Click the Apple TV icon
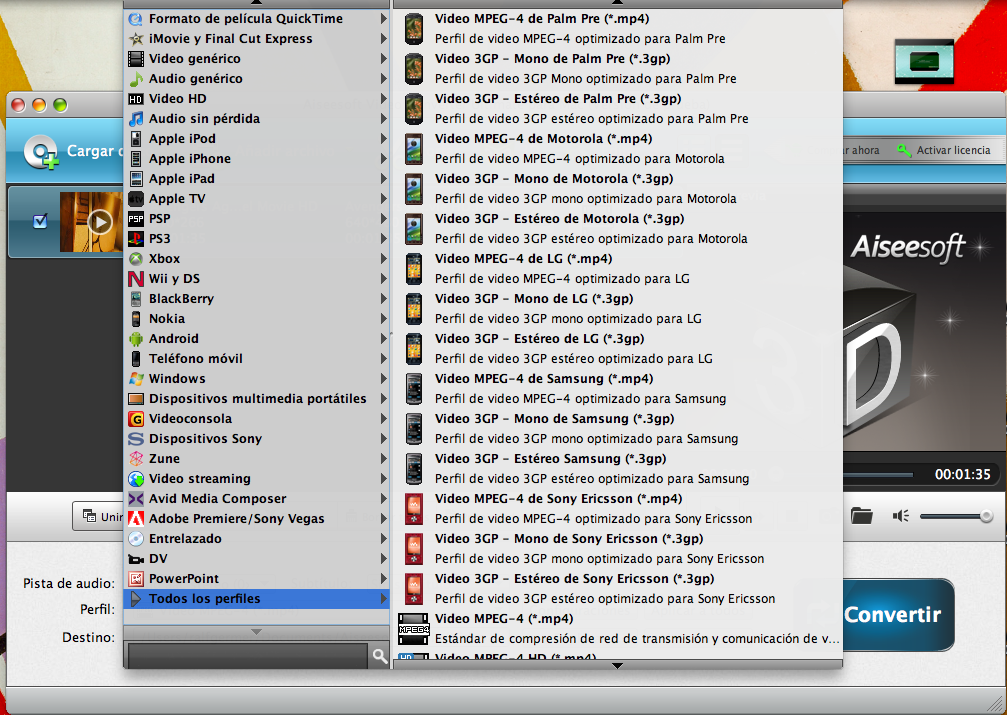 pos(136,199)
